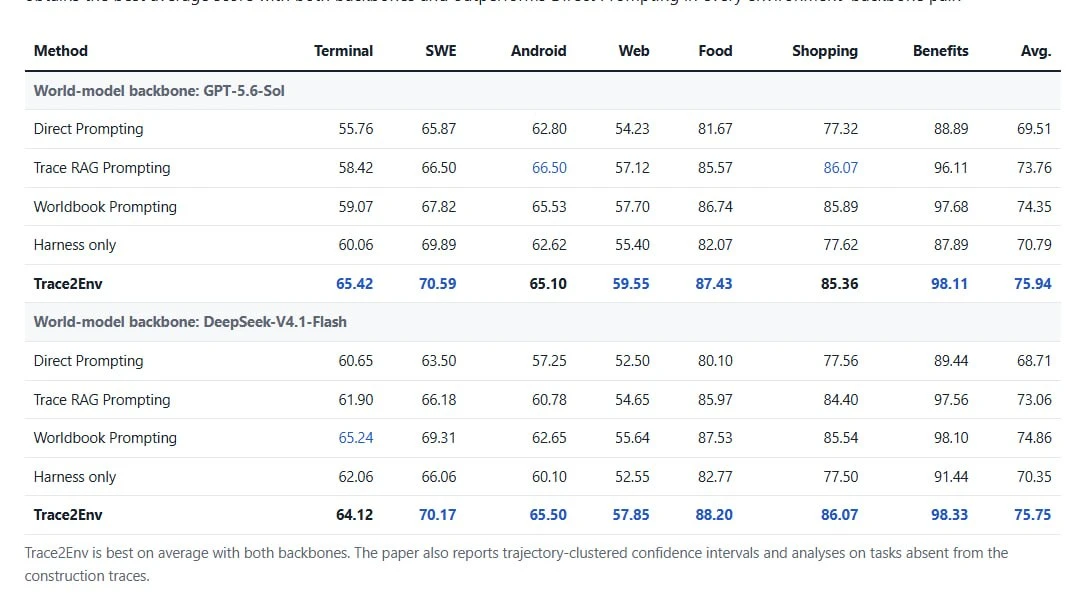Click the bold 65.42 Trace2Env Terminal score
Image resolution: width=1081 pixels, height=610 pixels.
354,283
